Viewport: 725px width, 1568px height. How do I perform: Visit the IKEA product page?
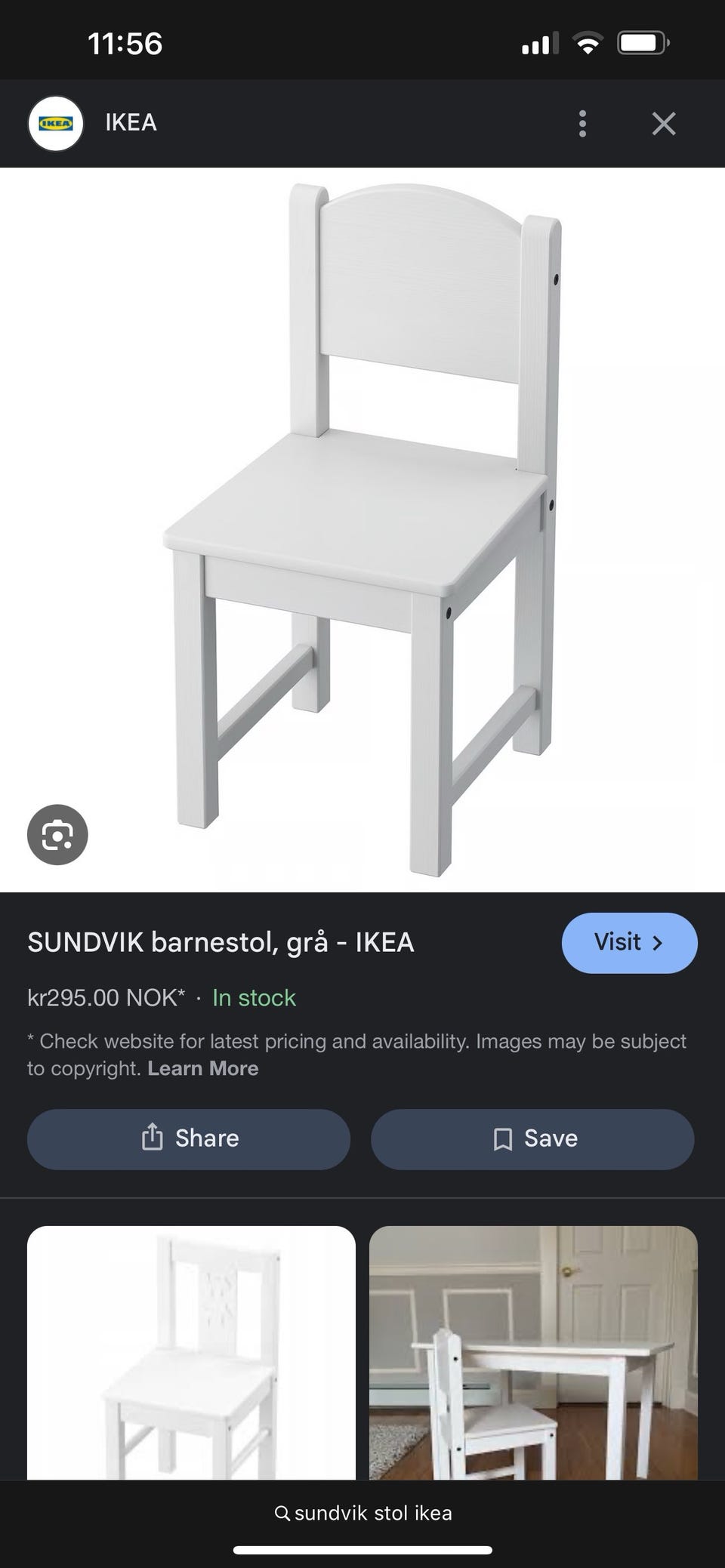(629, 942)
